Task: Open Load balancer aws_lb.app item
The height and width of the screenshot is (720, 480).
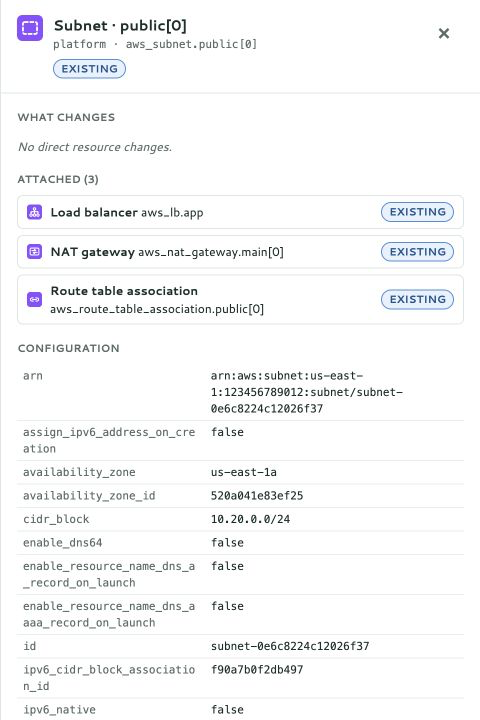Action: [x=240, y=212]
